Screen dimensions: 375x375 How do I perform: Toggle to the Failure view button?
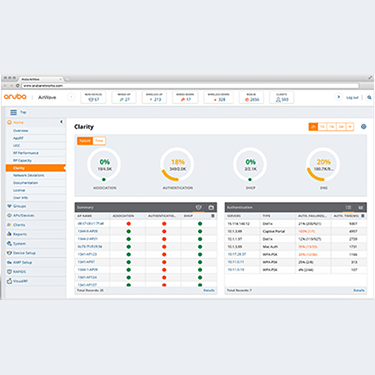click(x=85, y=141)
